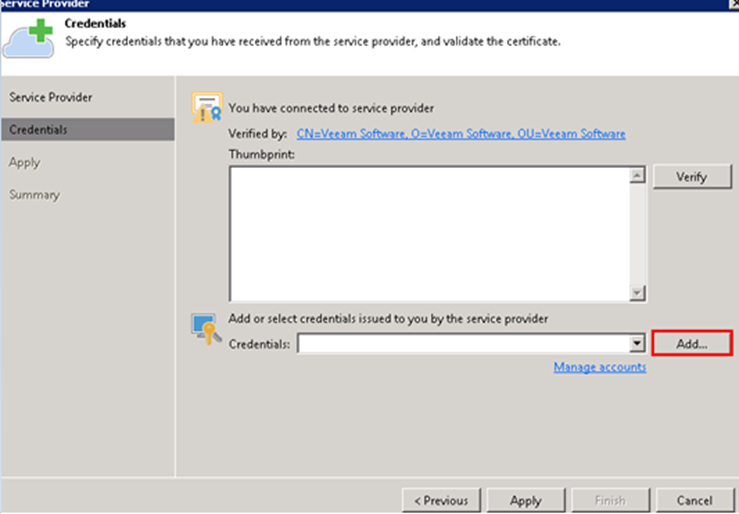Click the Thumbprint scrollbar up arrow
Viewport: 739px width, 514px height.
637,176
